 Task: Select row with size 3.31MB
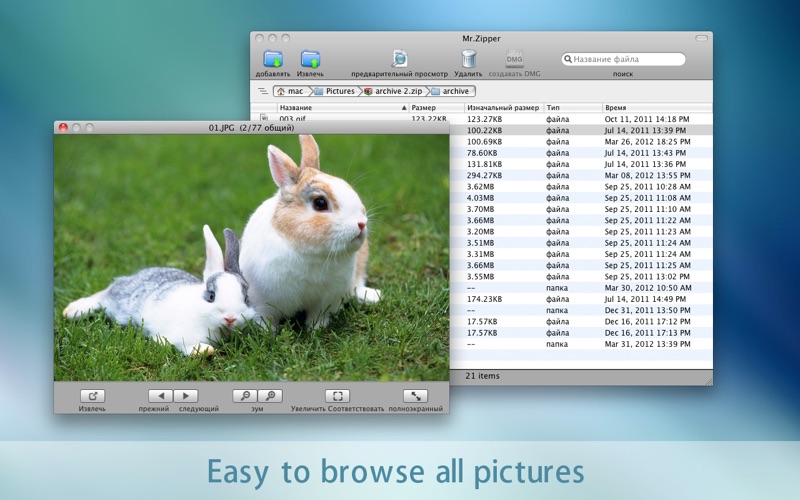pos(581,254)
